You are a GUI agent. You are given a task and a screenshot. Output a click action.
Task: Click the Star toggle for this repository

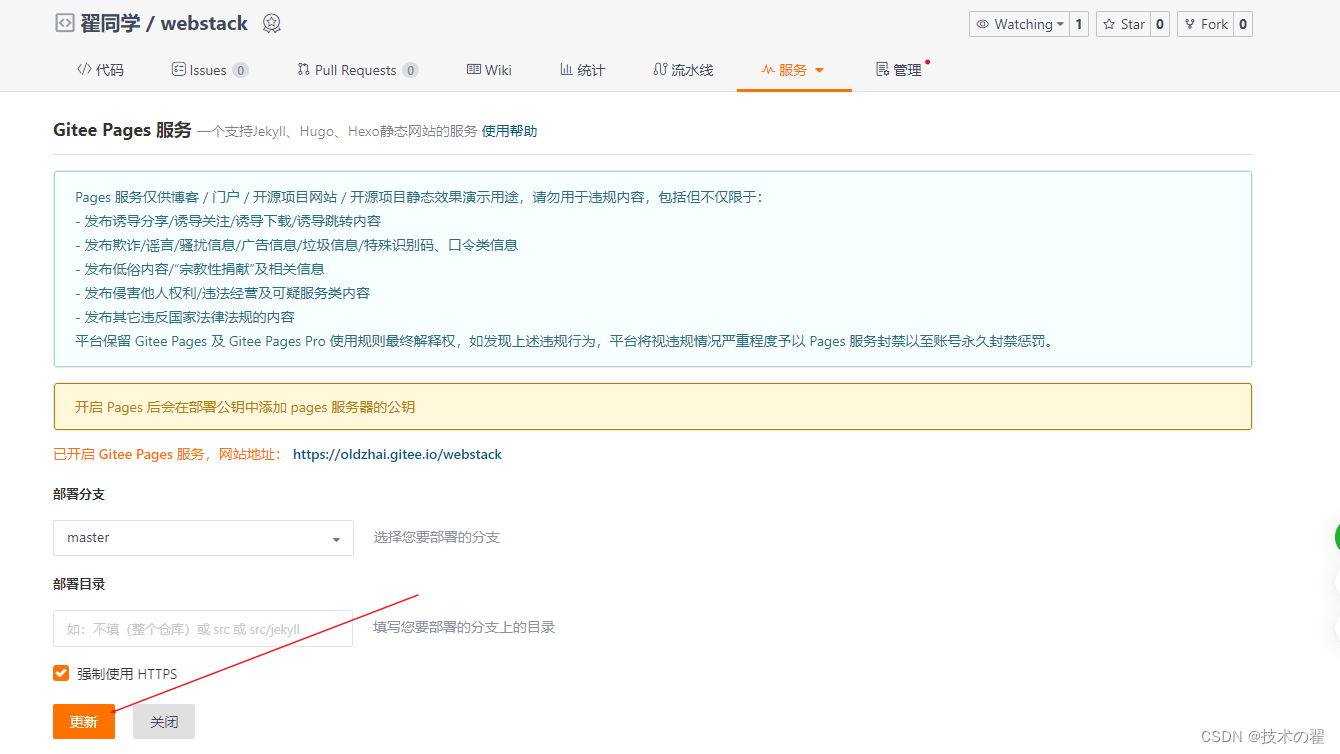pyautogui.click(x=1122, y=23)
